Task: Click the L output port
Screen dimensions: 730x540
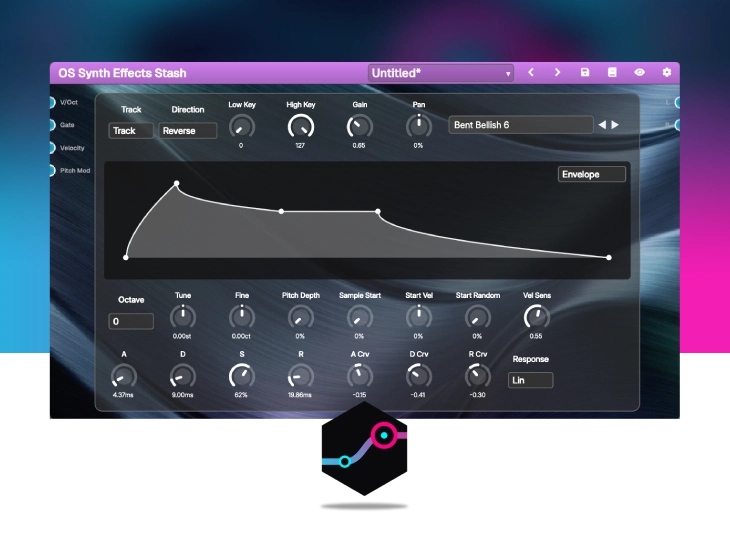Action: (x=677, y=102)
